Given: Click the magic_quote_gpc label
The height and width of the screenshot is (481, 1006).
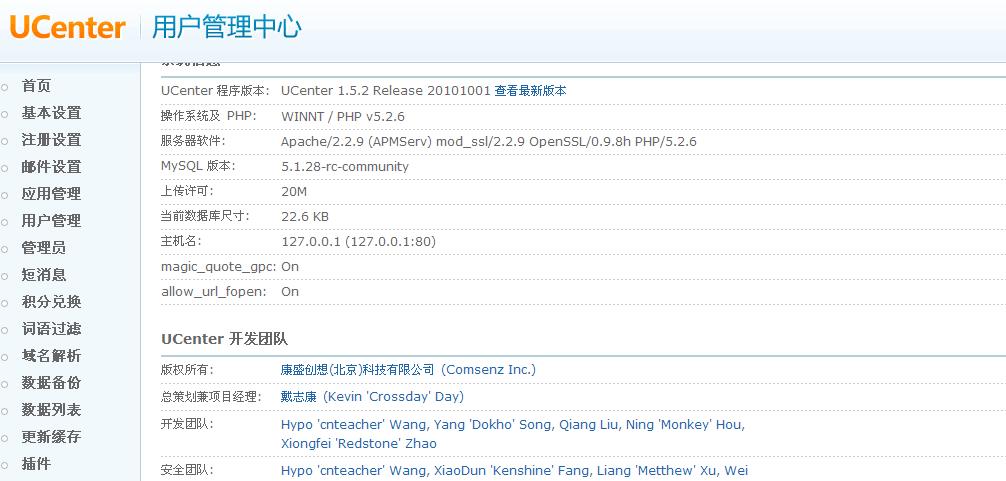Looking at the screenshot, I should (219, 267).
